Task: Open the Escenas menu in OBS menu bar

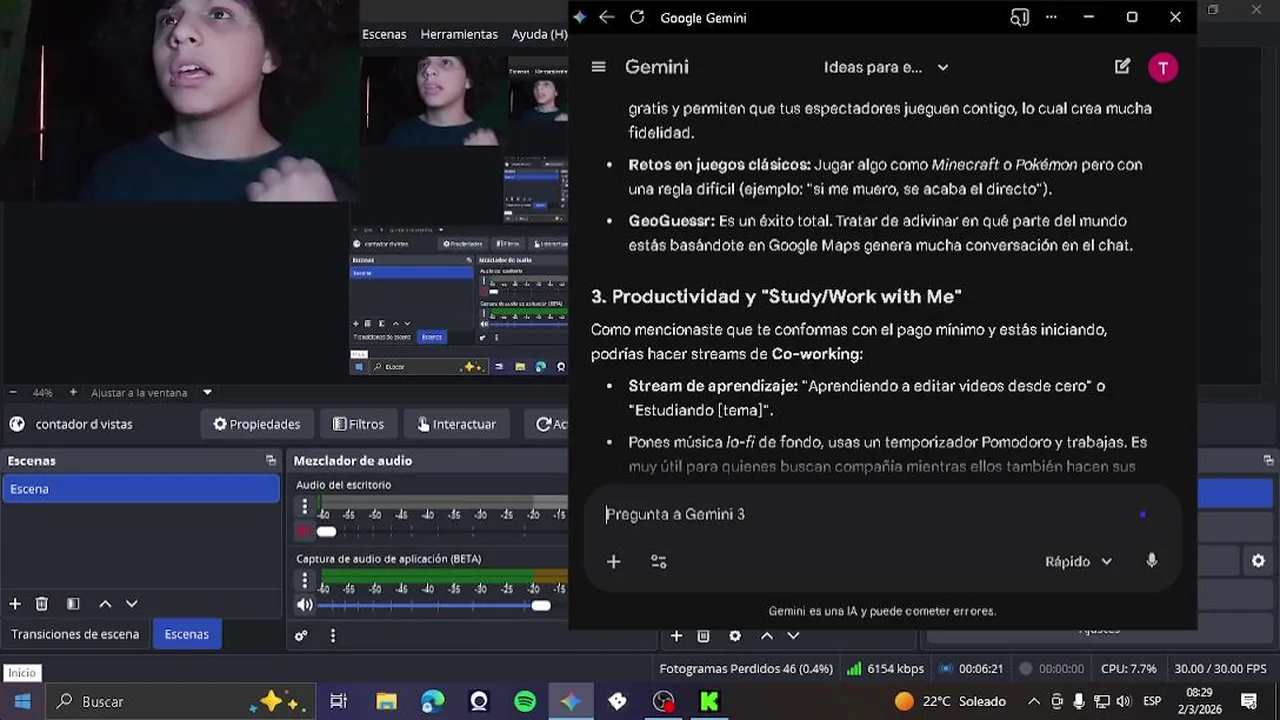Action: (x=384, y=34)
